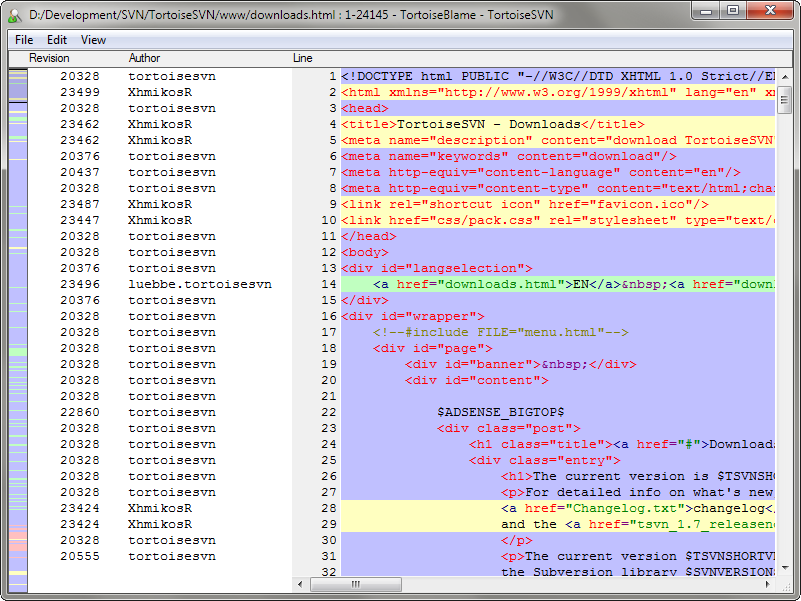The height and width of the screenshot is (601, 801).
Task: Click the TortoiseBlame app icon in title bar
Action: pos(15,15)
